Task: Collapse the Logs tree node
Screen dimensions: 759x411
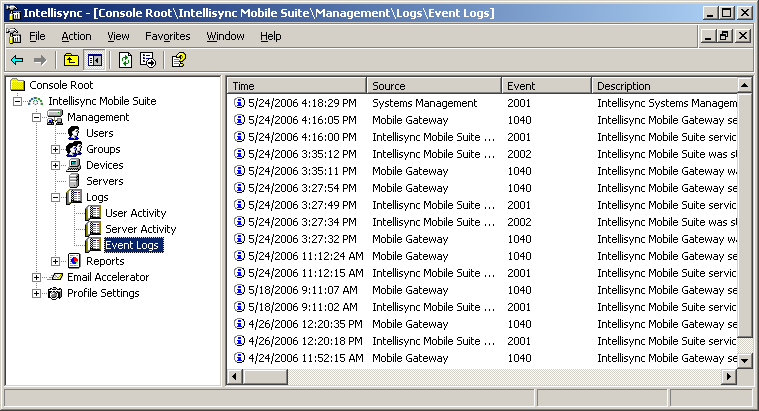Action: coord(55,198)
